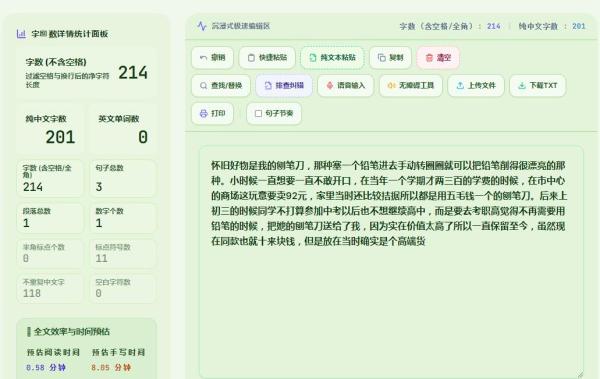This screenshot has height=379, width=600.
Task: Clear the editor with 清空
Action: pyautogui.click(x=438, y=58)
